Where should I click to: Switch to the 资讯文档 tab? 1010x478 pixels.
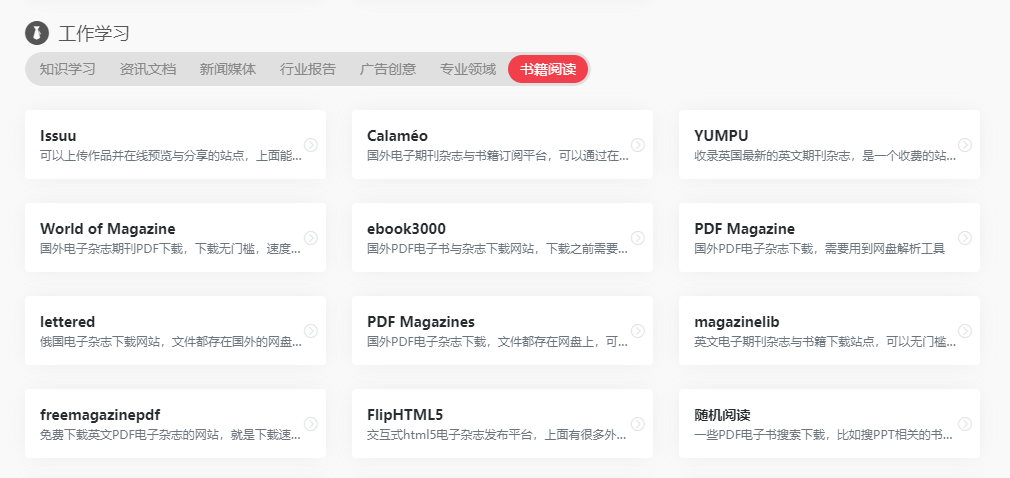(148, 69)
